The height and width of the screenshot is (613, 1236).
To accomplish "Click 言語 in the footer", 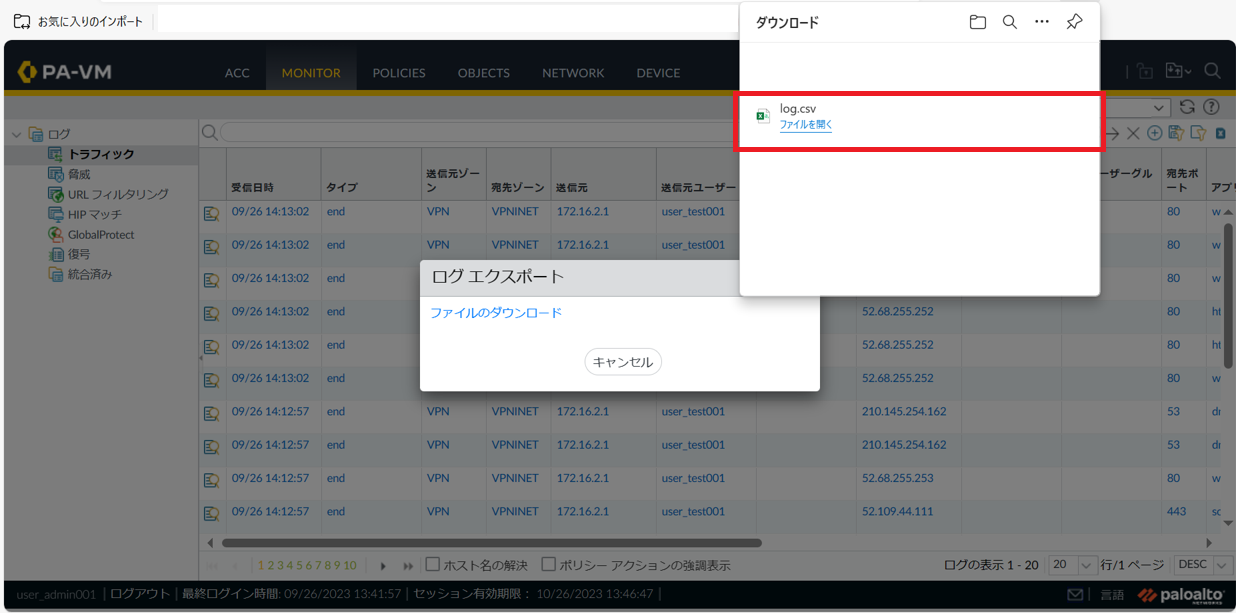I will [x=1112, y=595].
